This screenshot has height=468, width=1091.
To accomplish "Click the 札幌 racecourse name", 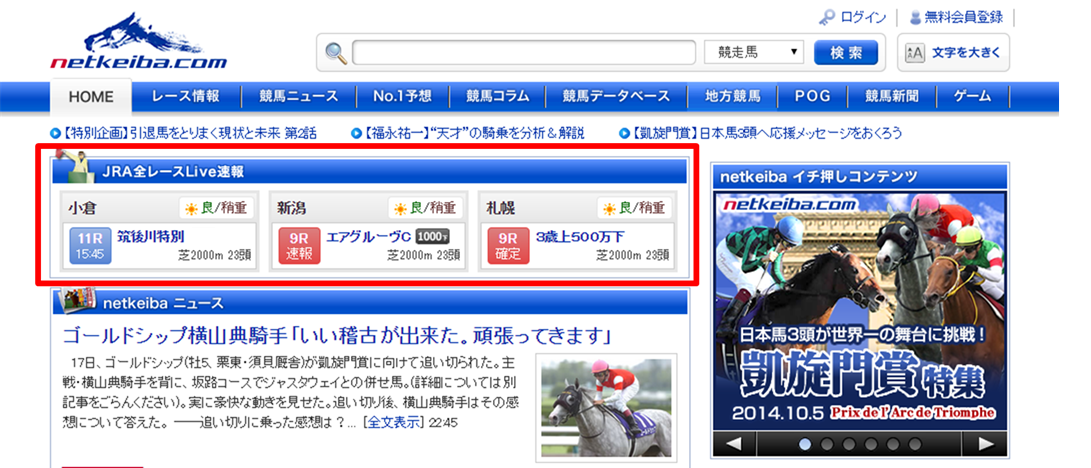I will point(501,208).
